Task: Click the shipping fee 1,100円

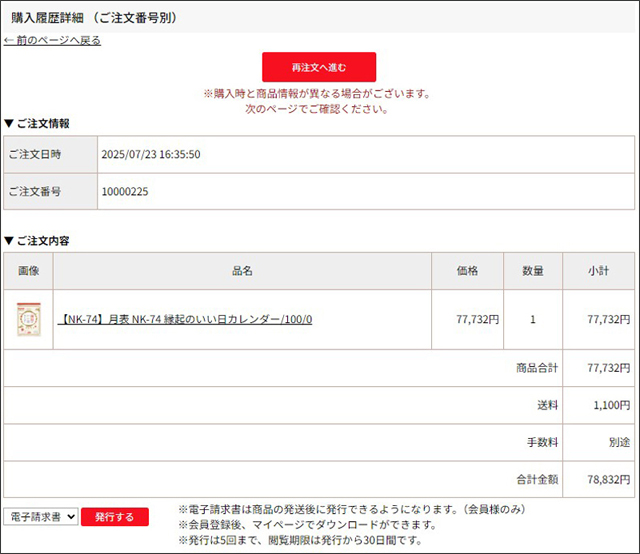Action: 612,405
